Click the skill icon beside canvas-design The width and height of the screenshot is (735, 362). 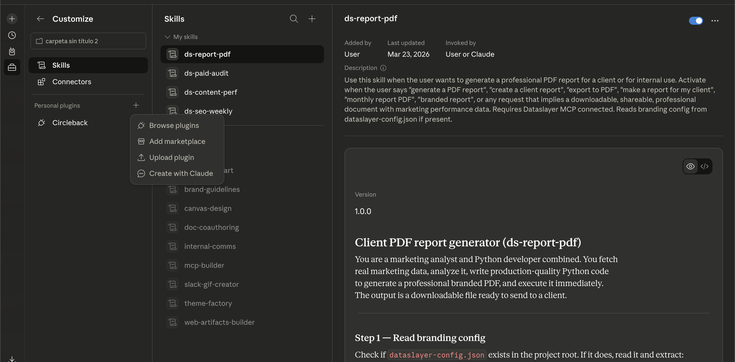click(172, 208)
